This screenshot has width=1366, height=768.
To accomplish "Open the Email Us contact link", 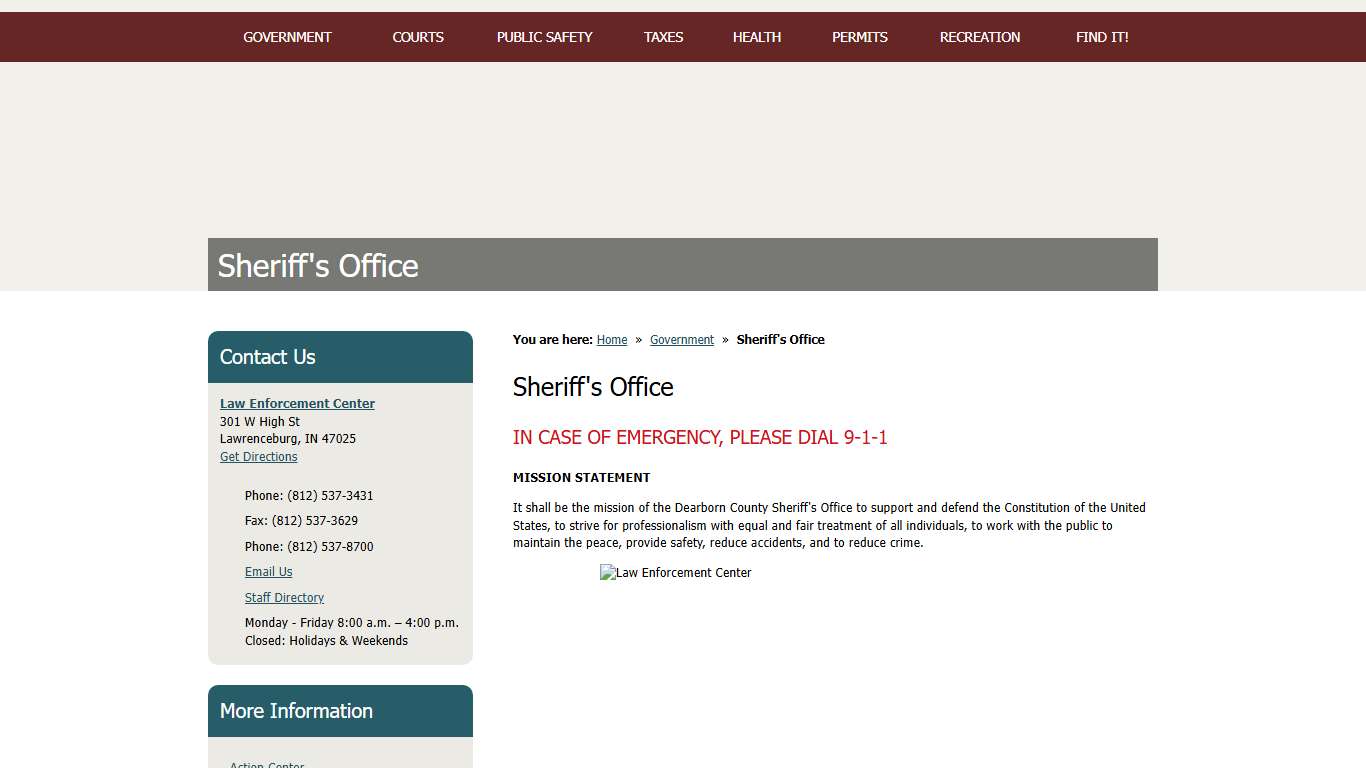I will 268,571.
